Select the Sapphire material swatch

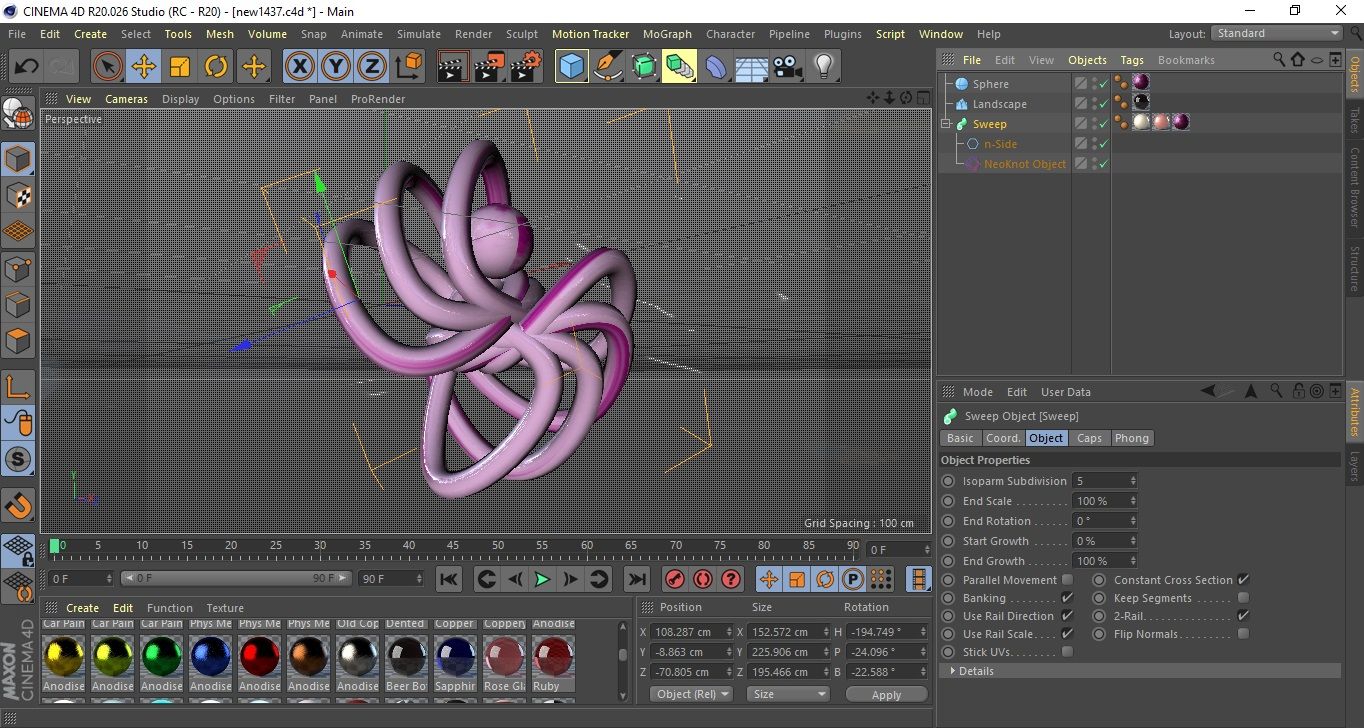[455, 657]
